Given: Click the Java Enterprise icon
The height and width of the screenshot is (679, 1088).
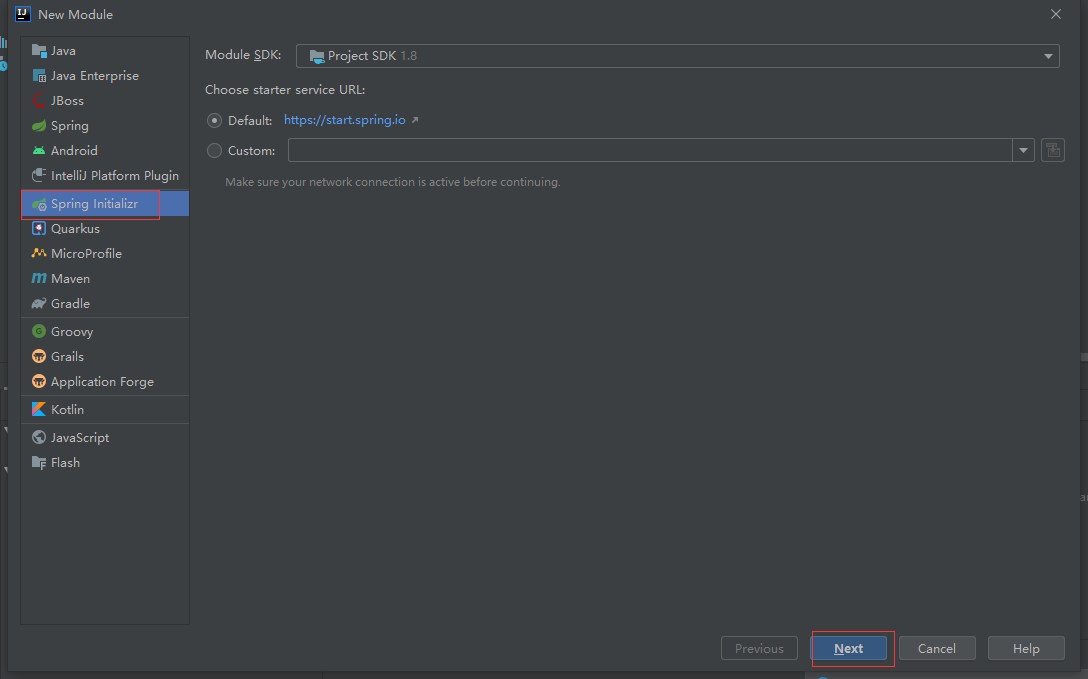Looking at the screenshot, I should coord(39,76).
